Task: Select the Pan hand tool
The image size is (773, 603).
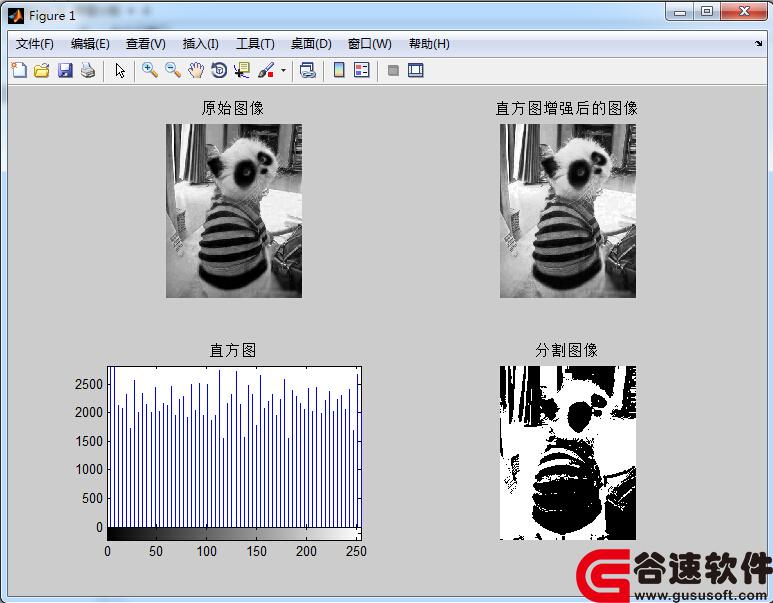Action: point(196,70)
